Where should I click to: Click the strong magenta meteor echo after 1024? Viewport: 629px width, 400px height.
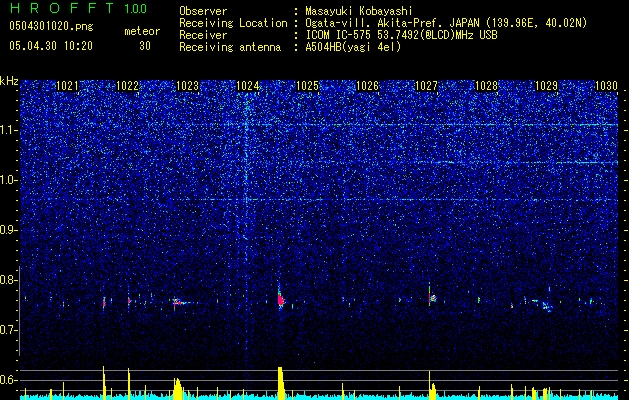coord(280,300)
